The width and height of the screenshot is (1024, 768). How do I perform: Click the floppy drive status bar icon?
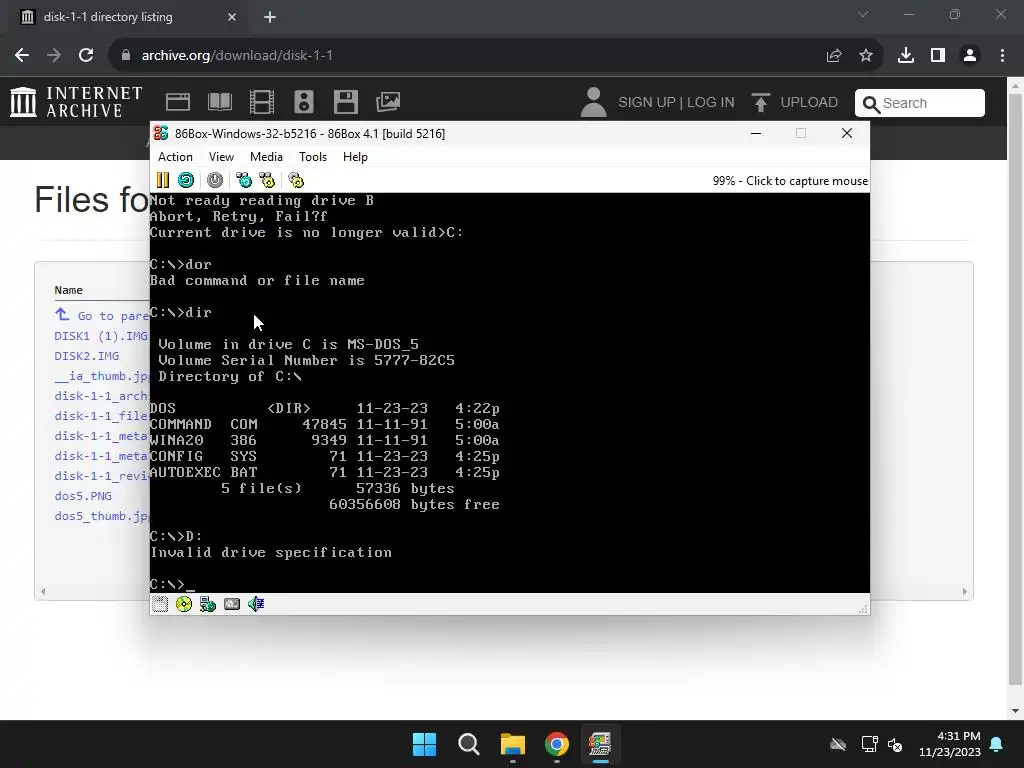click(x=160, y=604)
